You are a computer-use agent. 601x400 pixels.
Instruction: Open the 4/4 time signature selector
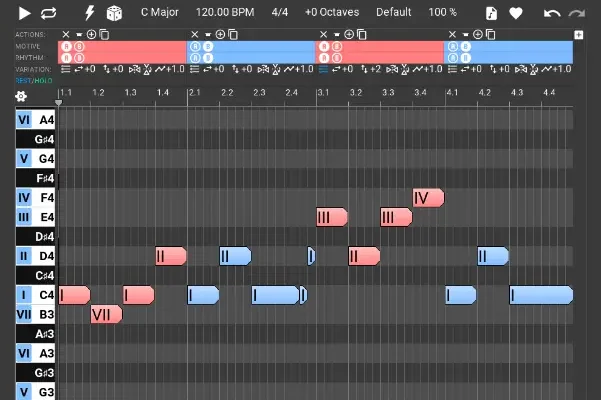click(x=282, y=13)
